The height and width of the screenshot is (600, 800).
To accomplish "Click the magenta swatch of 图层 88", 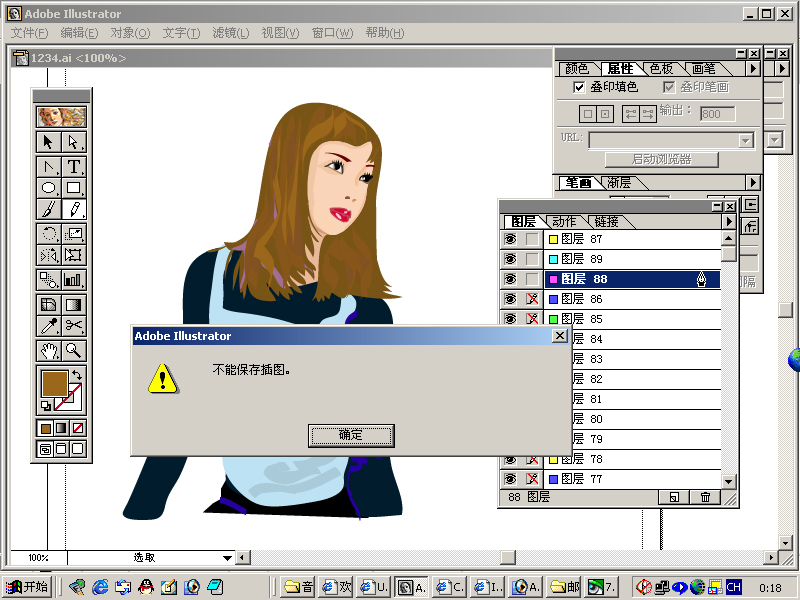I will [553, 279].
